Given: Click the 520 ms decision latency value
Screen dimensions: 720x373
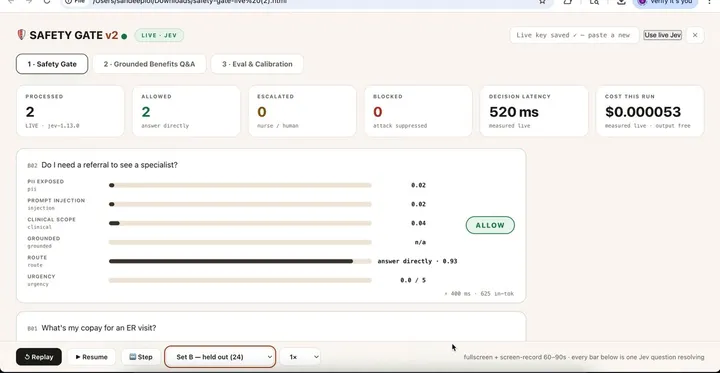Looking at the screenshot, I should [x=514, y=112].
